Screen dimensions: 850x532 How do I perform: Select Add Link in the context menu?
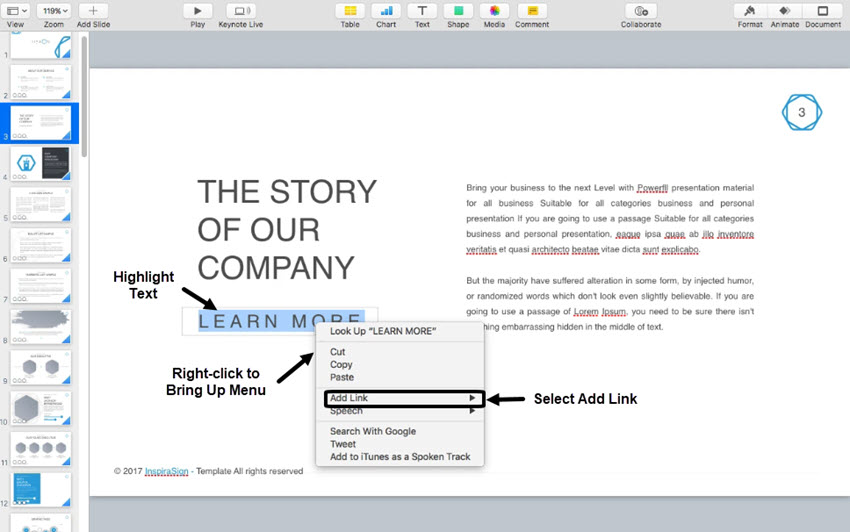[x=400, y=398]
